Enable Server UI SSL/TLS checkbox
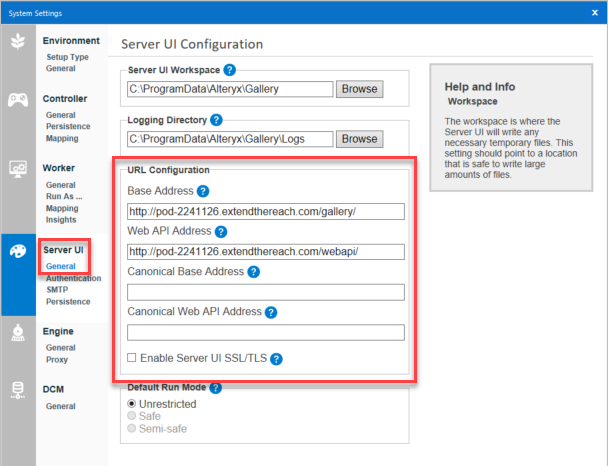The image size is (608, 466). click(x=133, y=358)
